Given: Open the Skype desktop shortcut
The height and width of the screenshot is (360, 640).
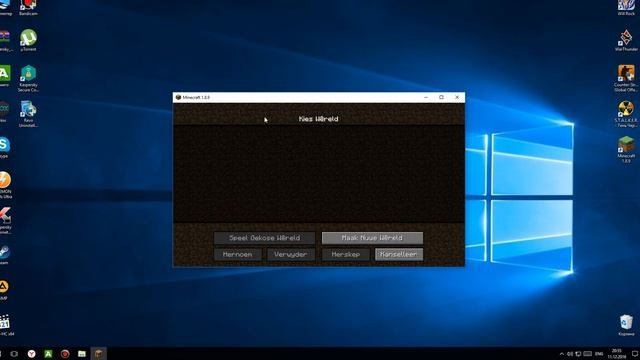Looking at the screenshot, I should pyautogui.click(x=4, y=147).
